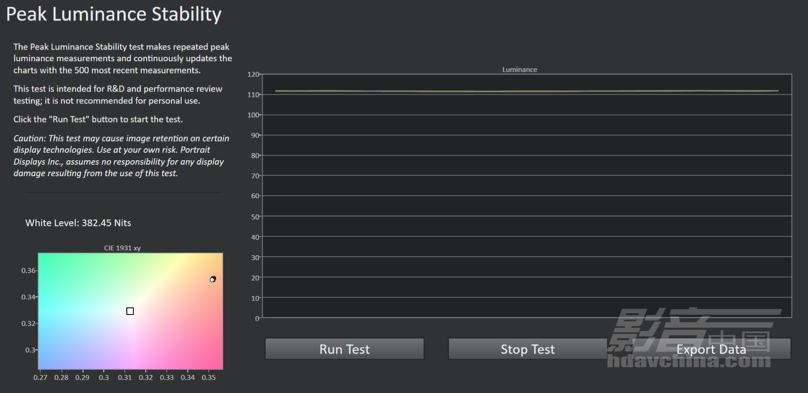Click the 120 label on luminance axis
Screen dimensions: 808x393
(253, 74)
